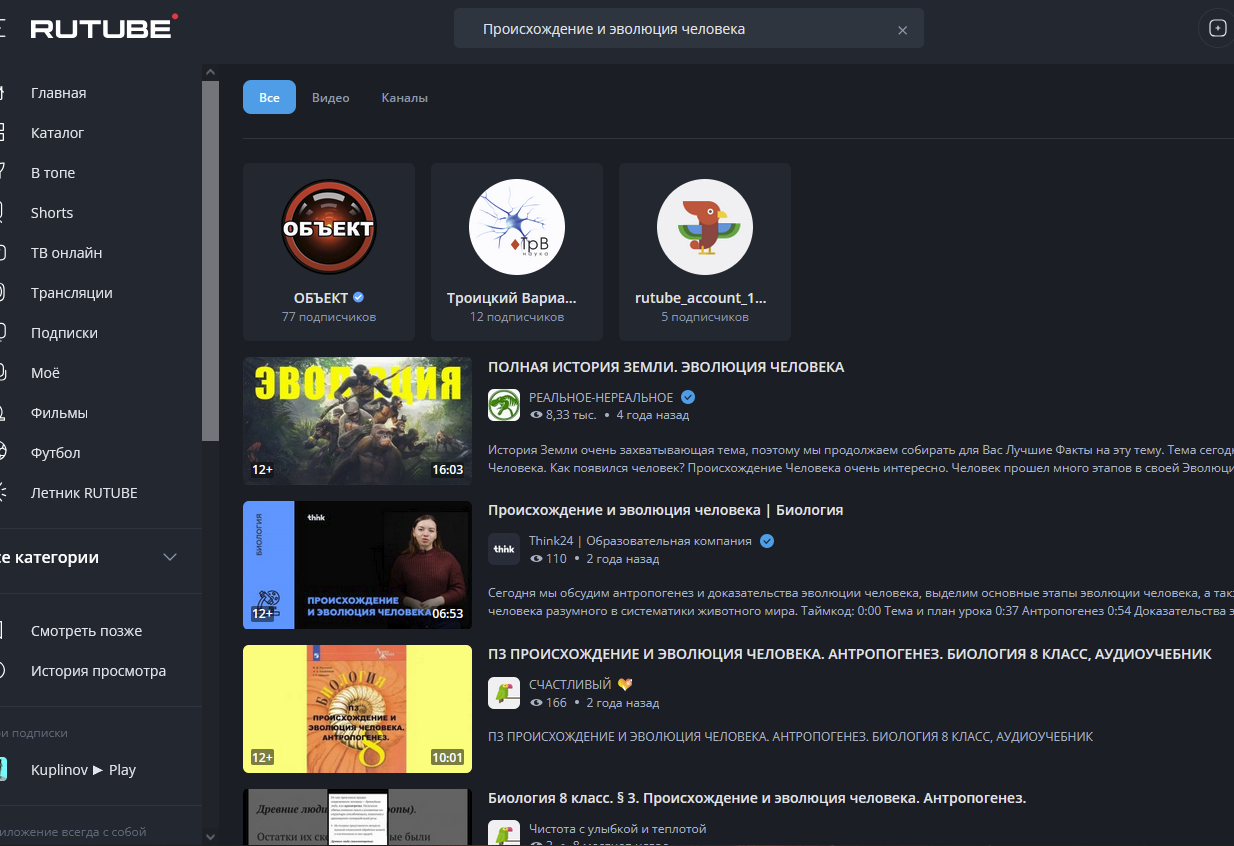Click the sidebar scrollbar down arrow
Screen dimensions: 1234x846
(x=210, y=836)
